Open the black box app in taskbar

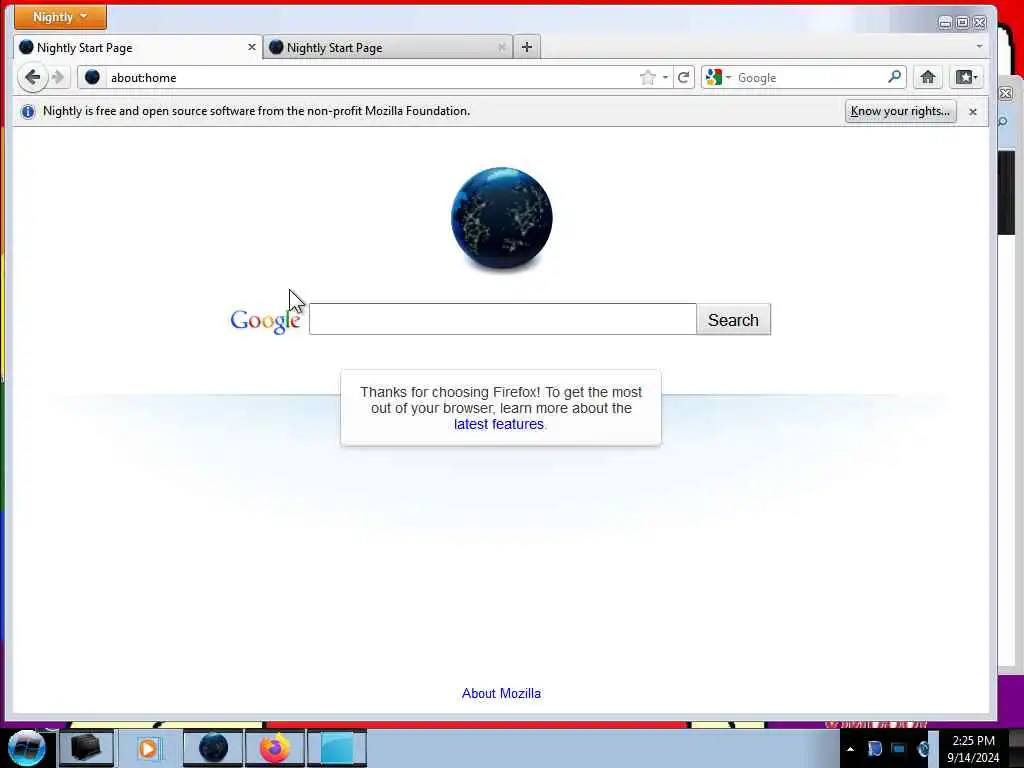tap(86, 748)
